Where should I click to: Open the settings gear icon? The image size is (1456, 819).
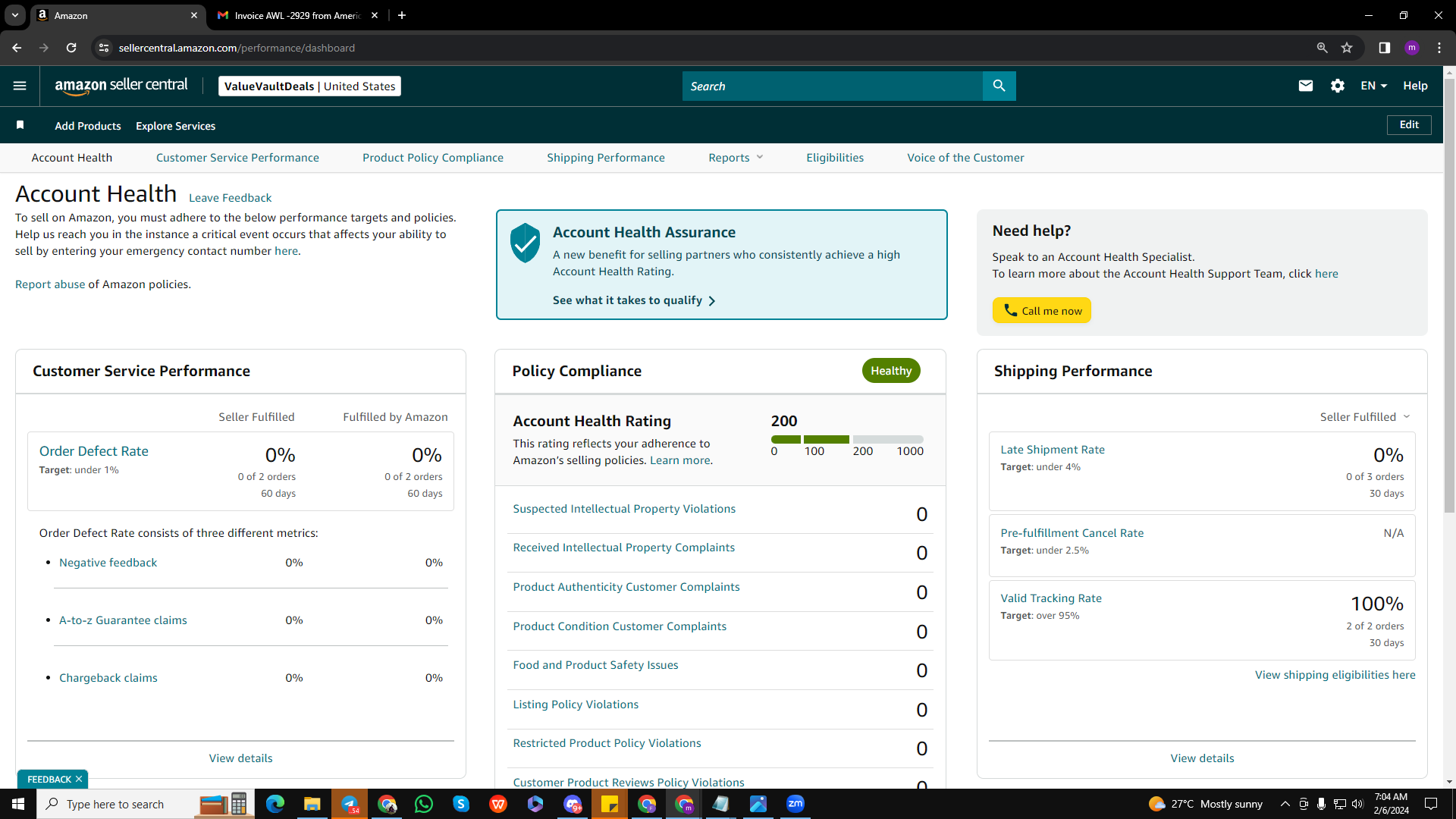coord(1338,86)
